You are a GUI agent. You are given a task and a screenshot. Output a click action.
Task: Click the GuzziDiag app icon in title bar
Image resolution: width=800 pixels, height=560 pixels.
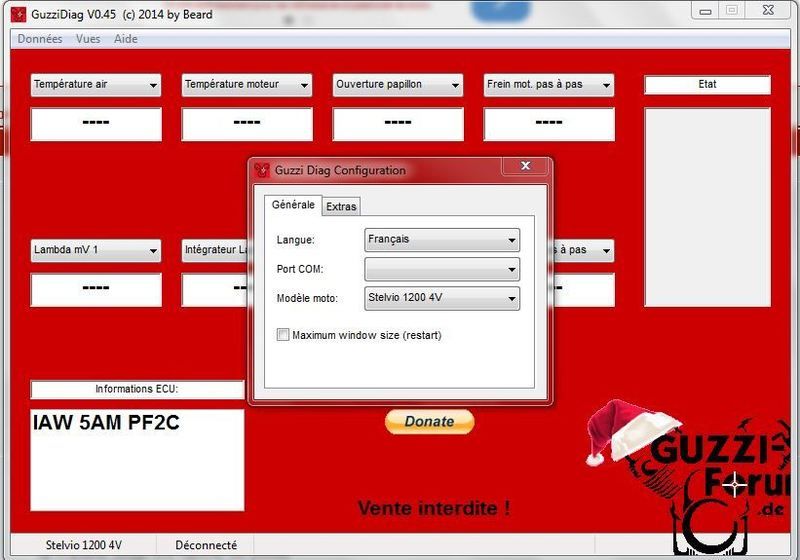coord(18,14)
